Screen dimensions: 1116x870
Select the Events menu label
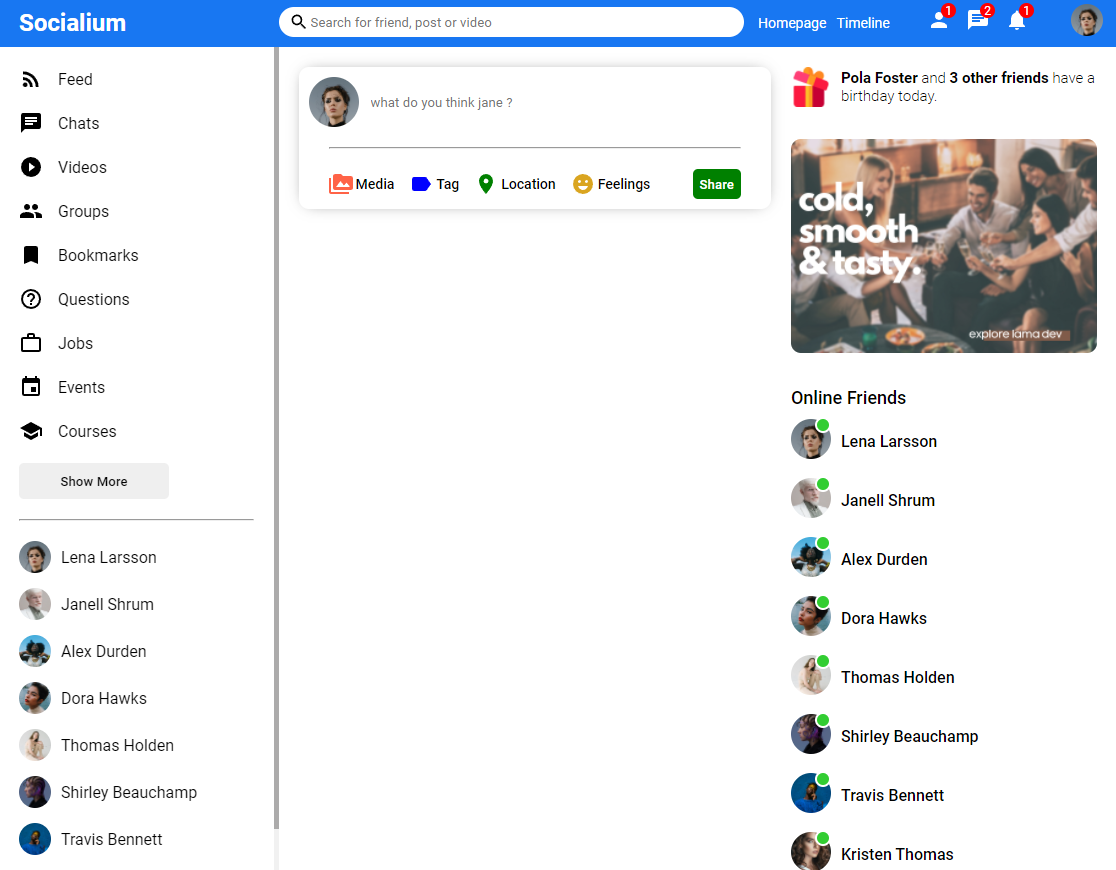coord(81,387)
